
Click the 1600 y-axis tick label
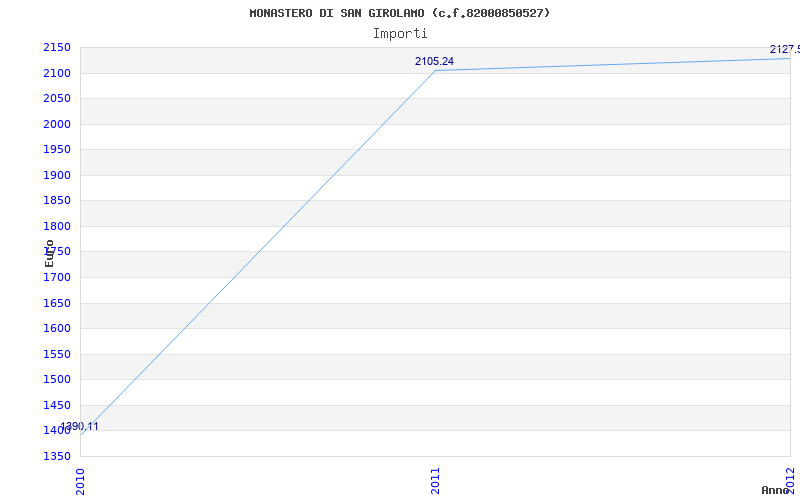[x=57, y=329]
